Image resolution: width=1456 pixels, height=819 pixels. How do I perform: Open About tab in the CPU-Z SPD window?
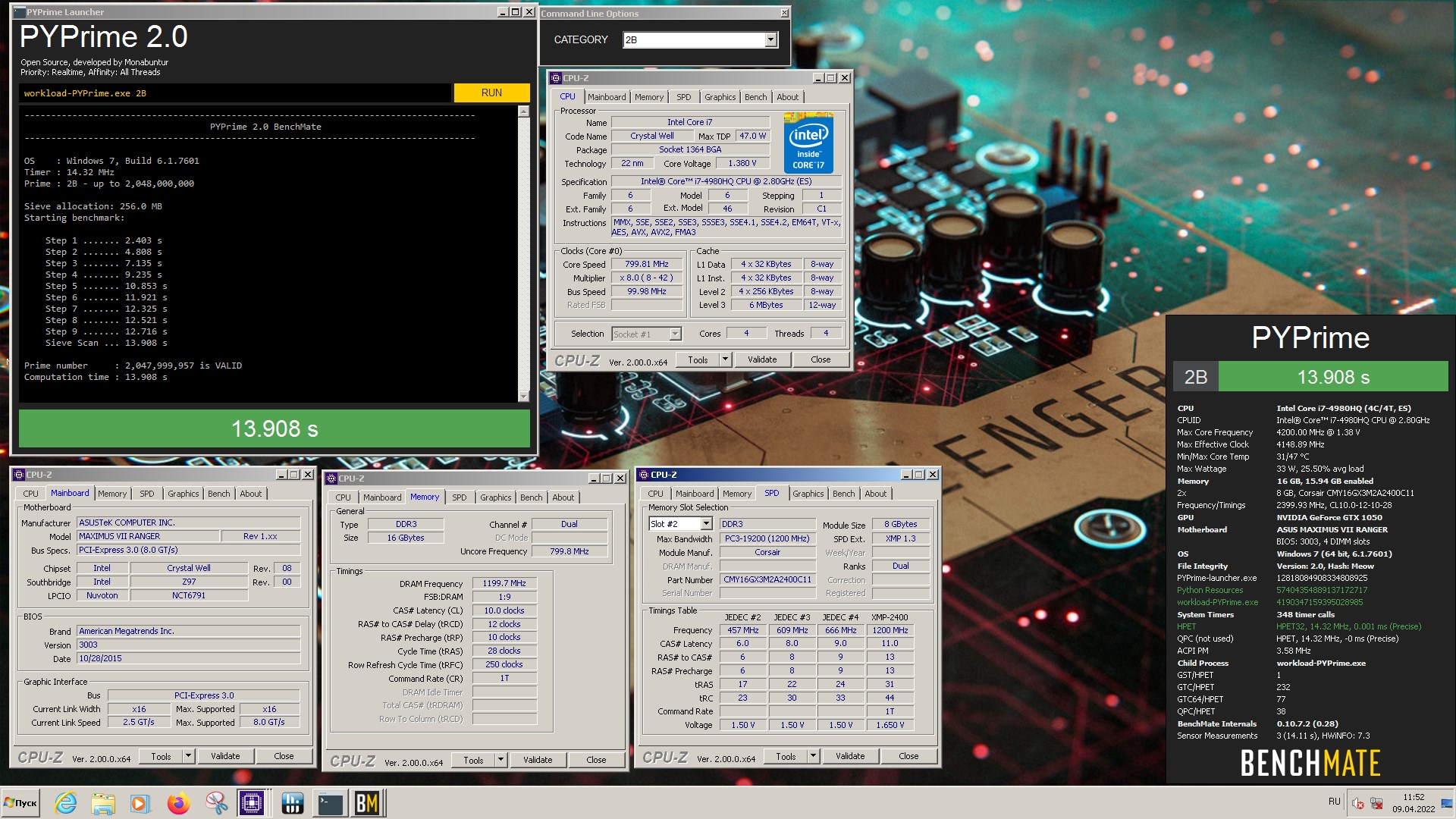[876, 494]
